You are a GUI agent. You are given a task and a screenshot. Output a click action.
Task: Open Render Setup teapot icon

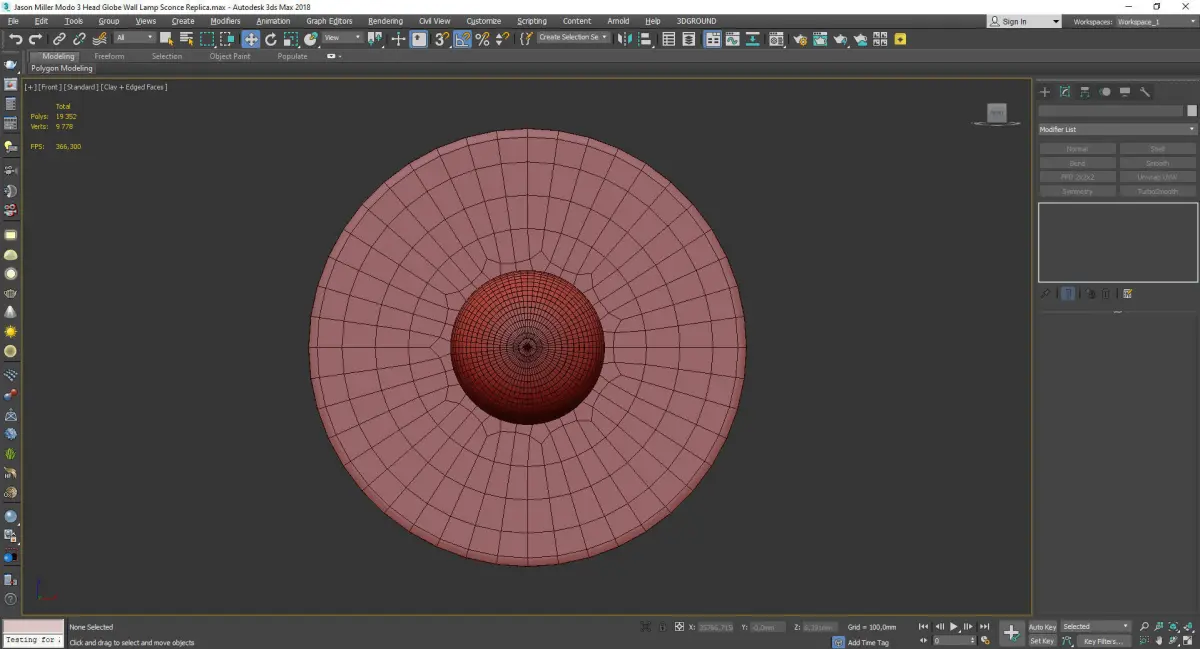[800, 39]
